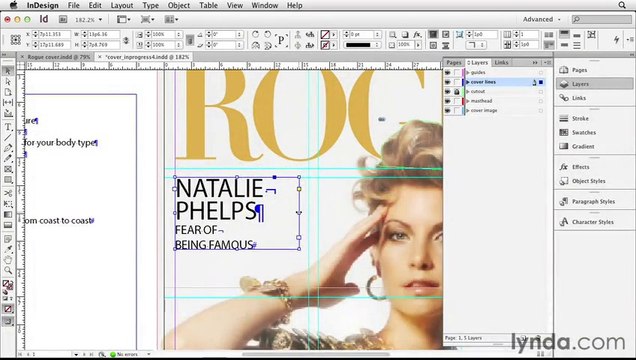The height and width of the screenshot is (360, 636).
Task: Select the Scissors tool
Action: [8, 193]
